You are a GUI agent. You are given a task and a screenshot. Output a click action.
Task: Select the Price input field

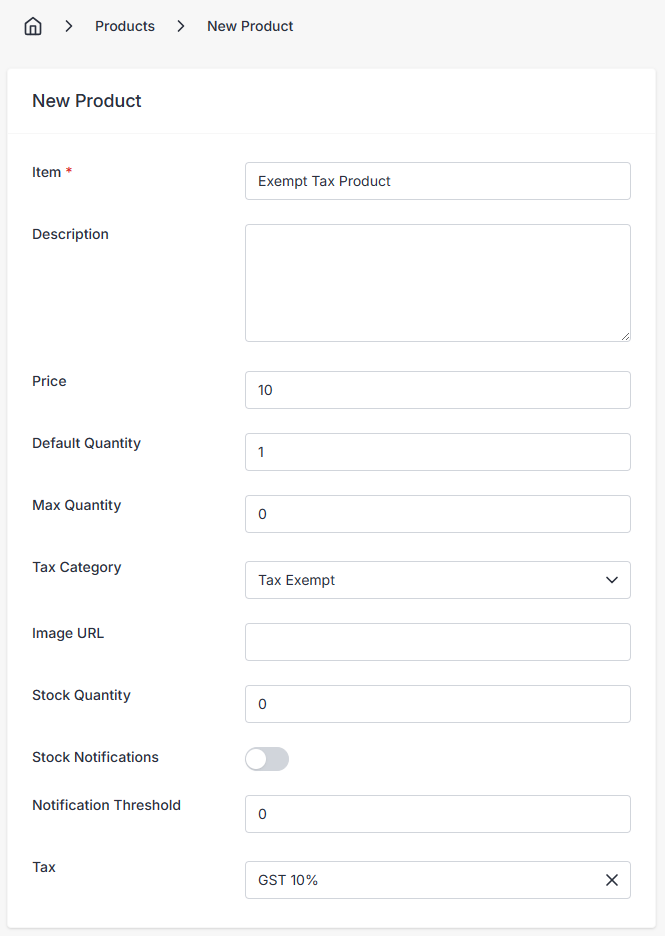[437, 390]
